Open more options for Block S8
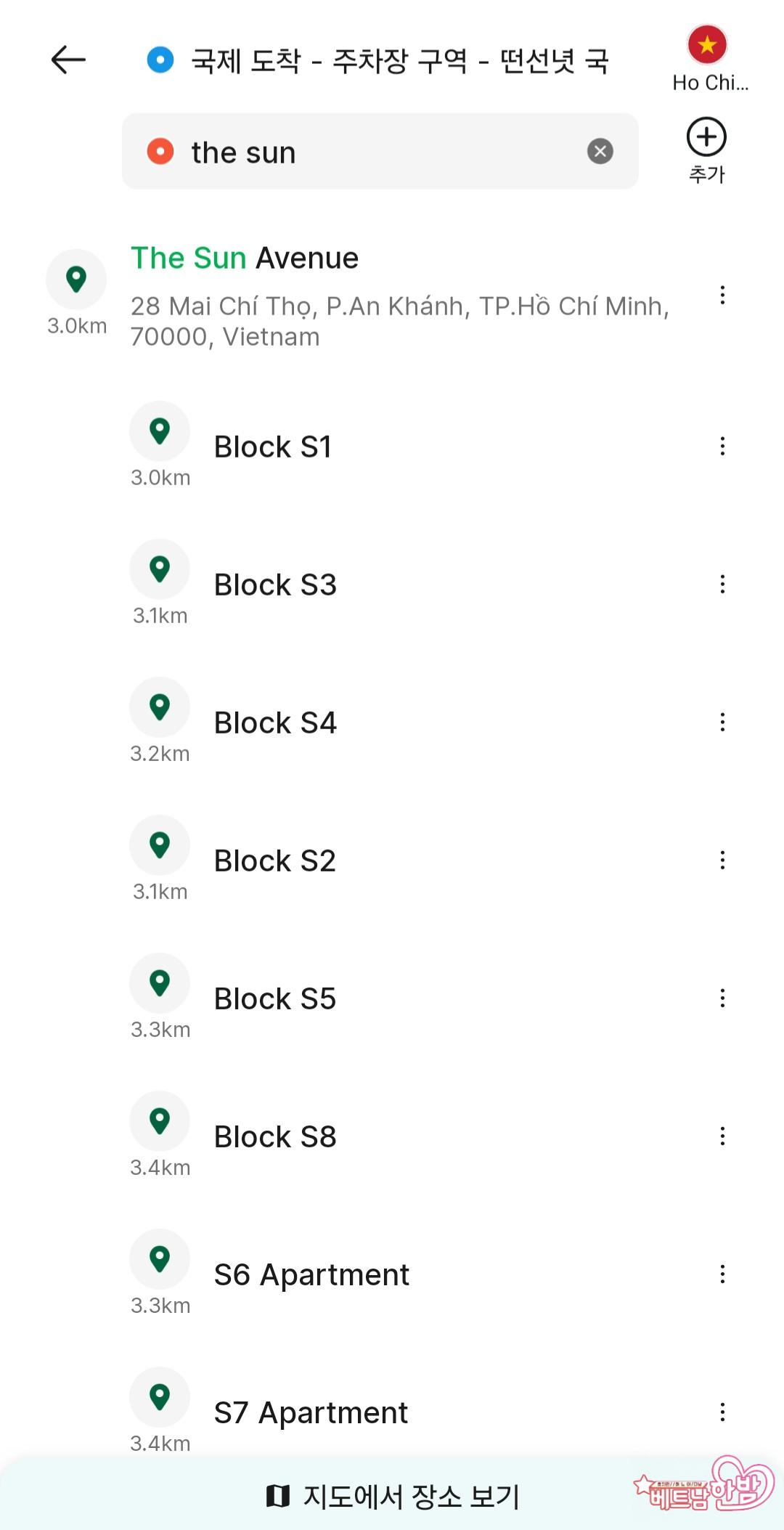784x1530 pixels. coord(722,1136)
